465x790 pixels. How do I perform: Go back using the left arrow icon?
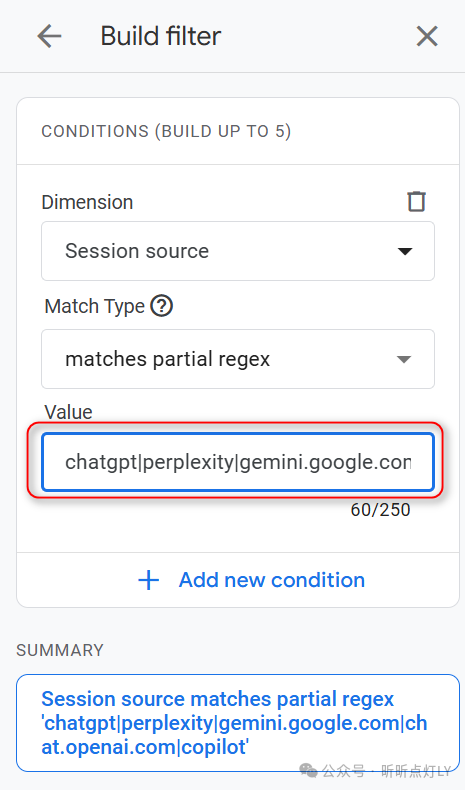49,36
